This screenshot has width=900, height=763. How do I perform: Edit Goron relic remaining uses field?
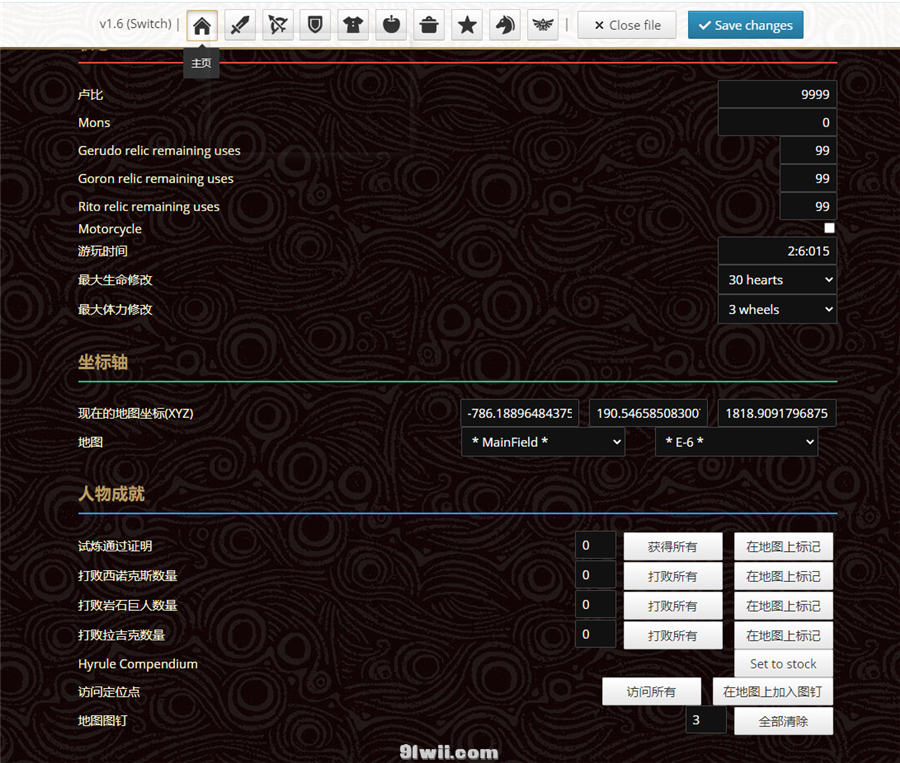coord(808,179)
